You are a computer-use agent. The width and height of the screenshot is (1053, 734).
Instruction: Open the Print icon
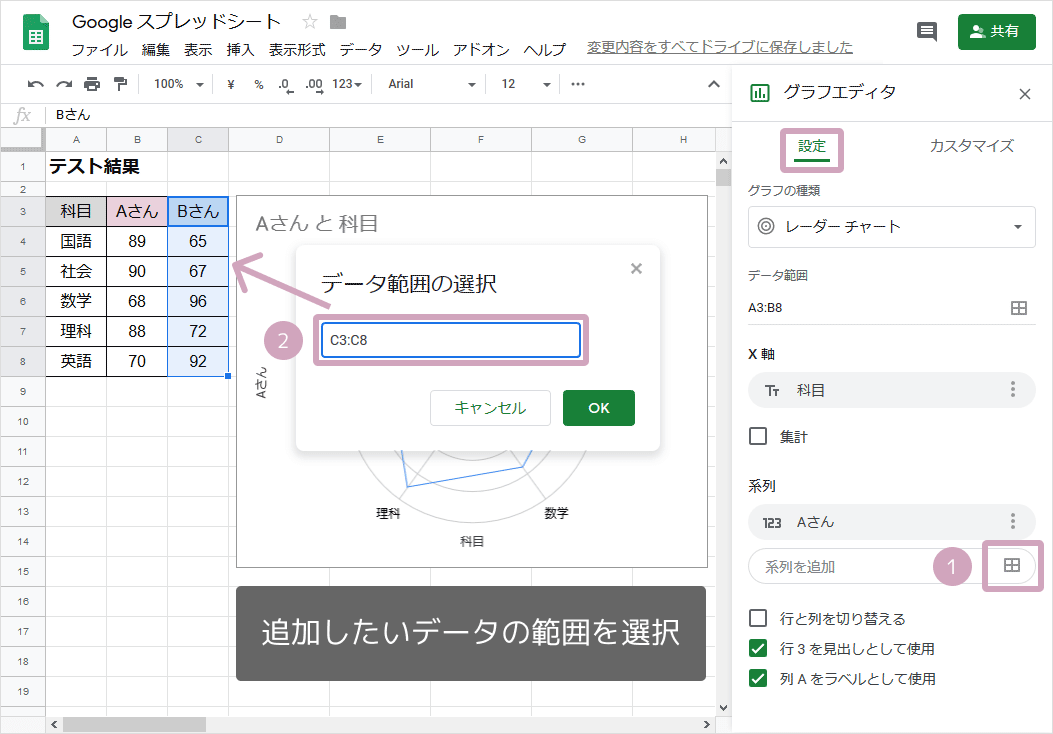(x=89, y=84)
